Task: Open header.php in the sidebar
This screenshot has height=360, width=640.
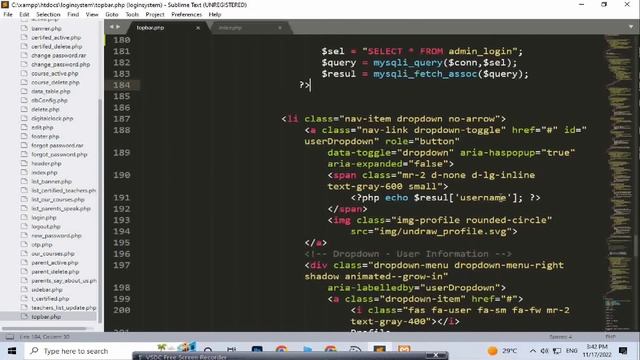Action: point(46,163)
